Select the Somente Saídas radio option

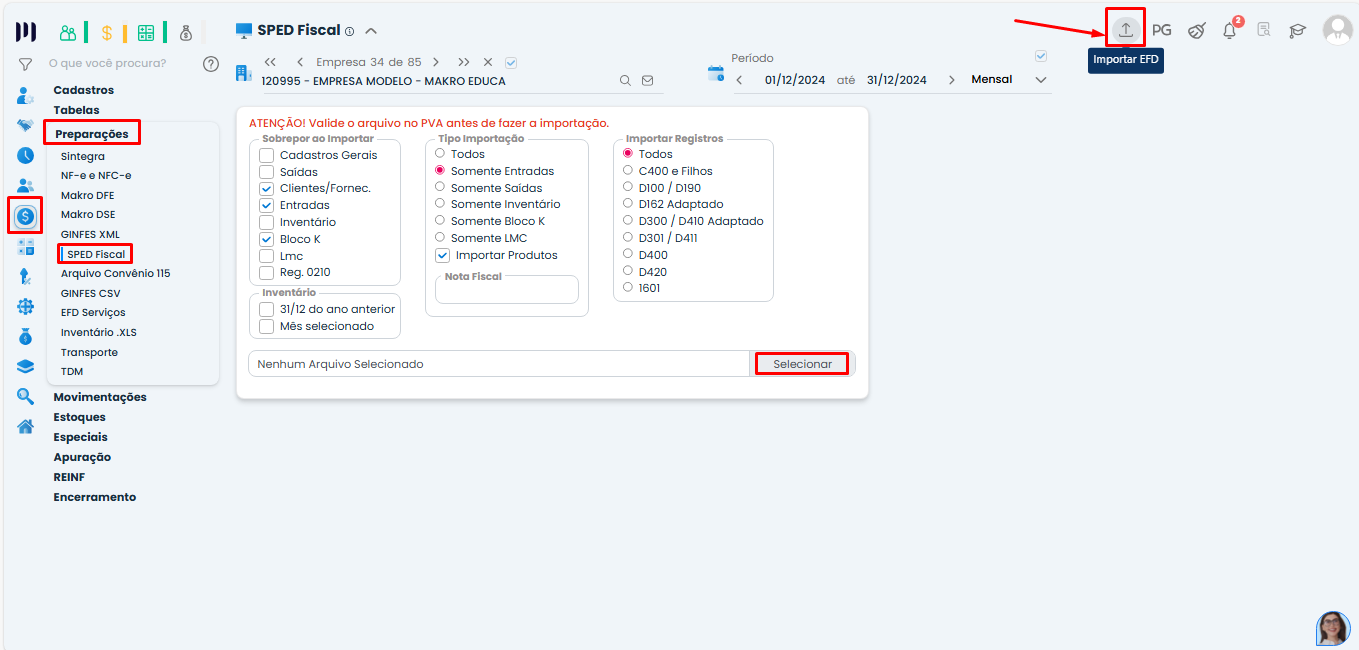440,188
